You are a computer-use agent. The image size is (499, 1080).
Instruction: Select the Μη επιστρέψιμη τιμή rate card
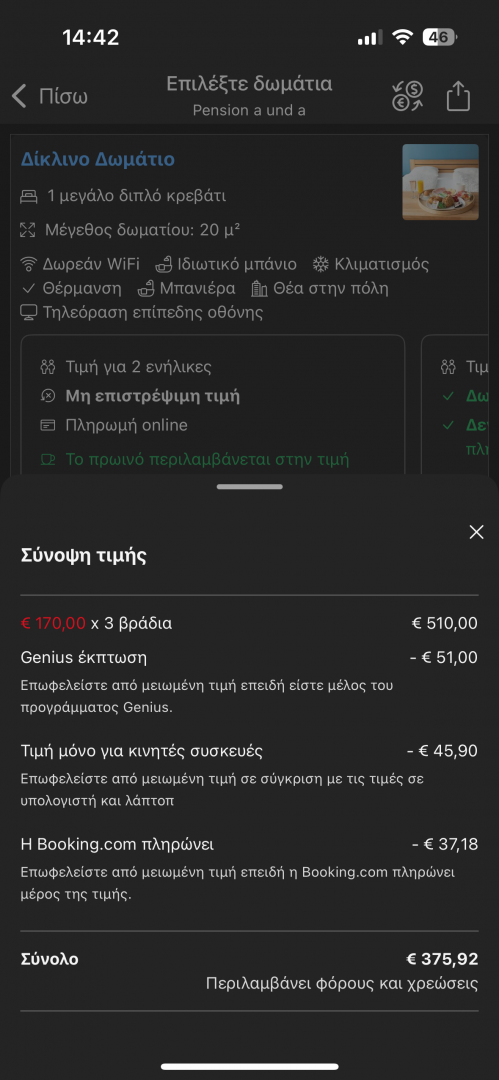coord(213,404)
